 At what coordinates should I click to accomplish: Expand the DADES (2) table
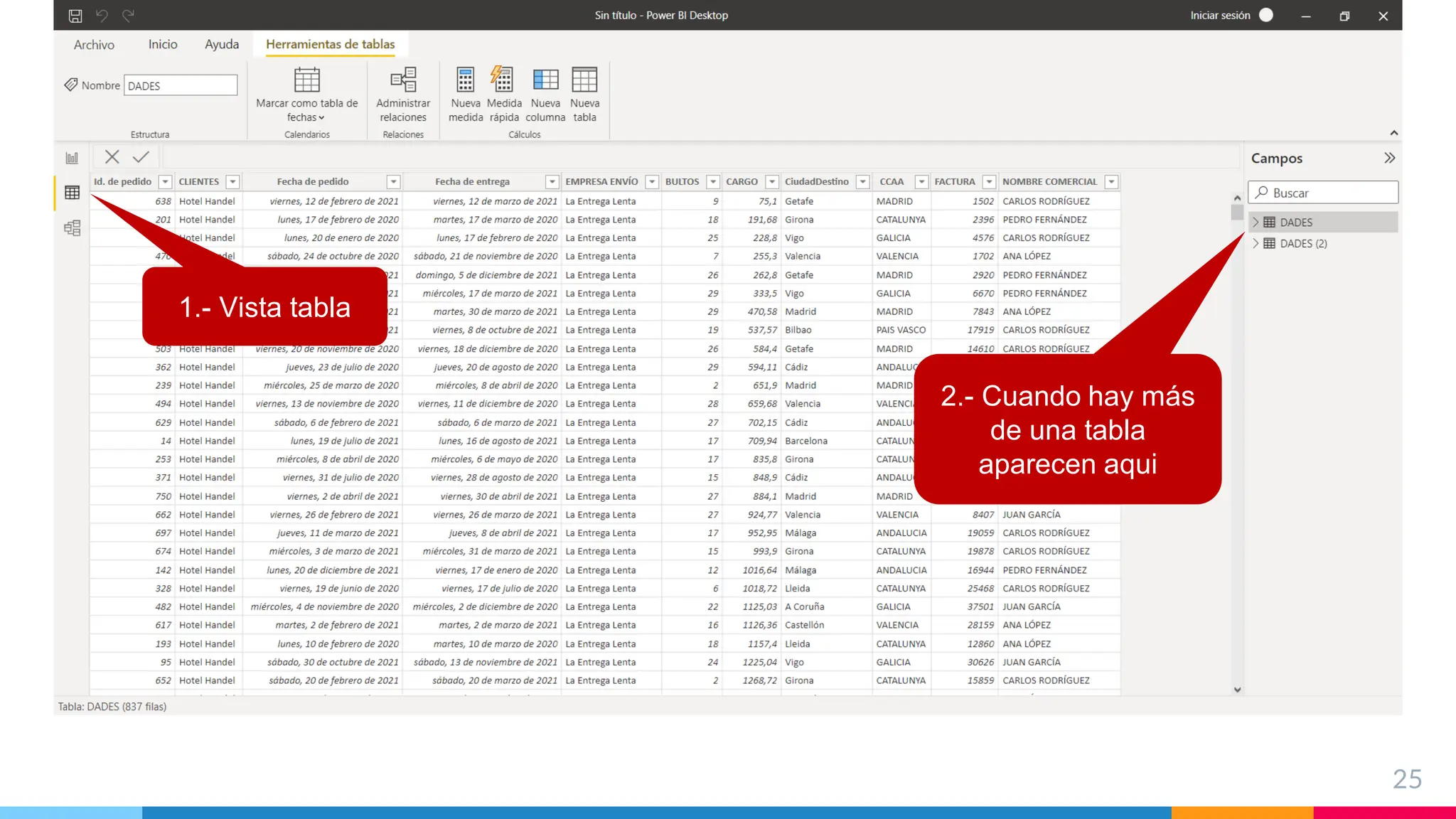click(1256, 244)
